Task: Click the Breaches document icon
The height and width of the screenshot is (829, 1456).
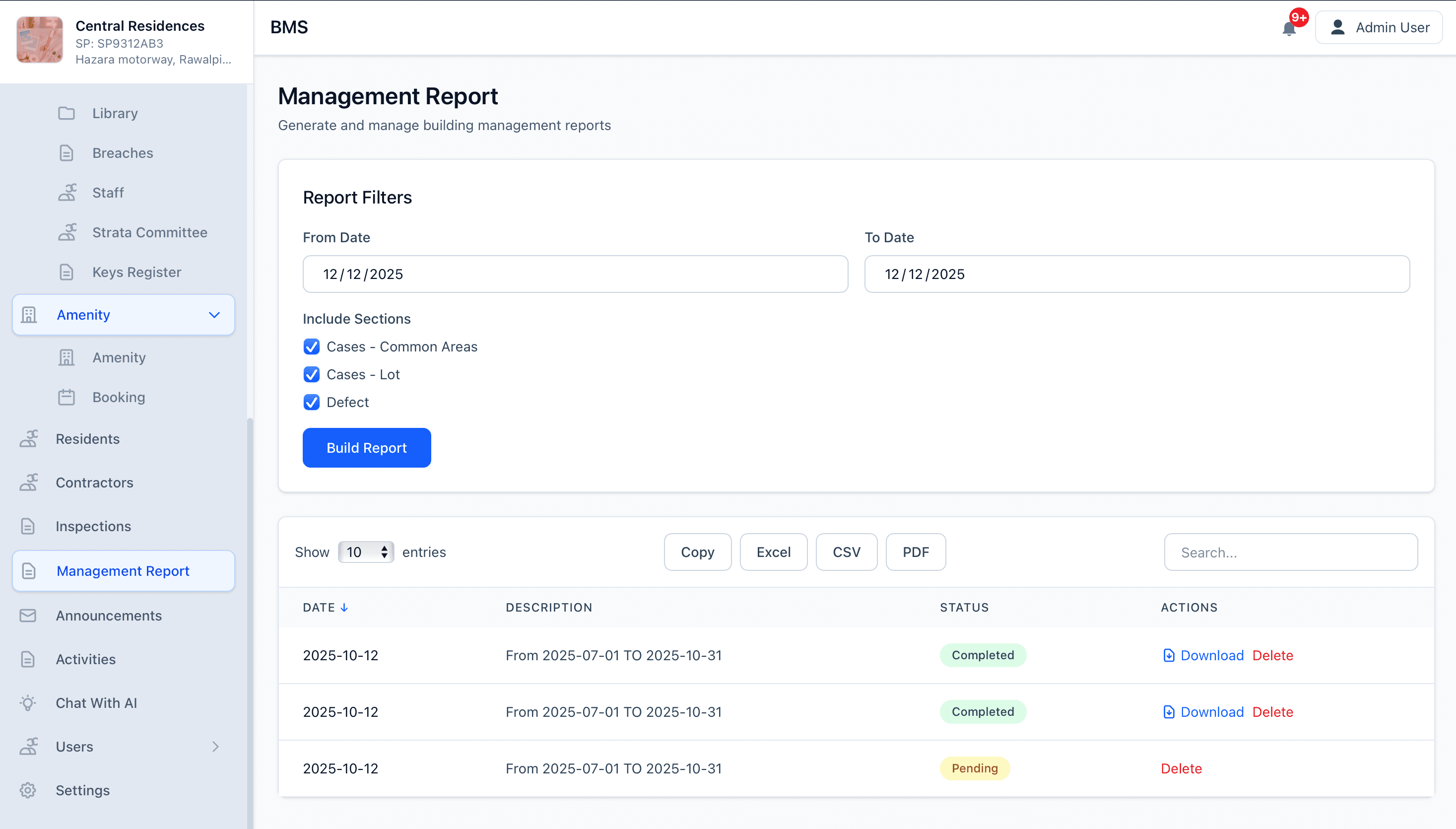Action: pyautogui.click(x=66, y=153)
